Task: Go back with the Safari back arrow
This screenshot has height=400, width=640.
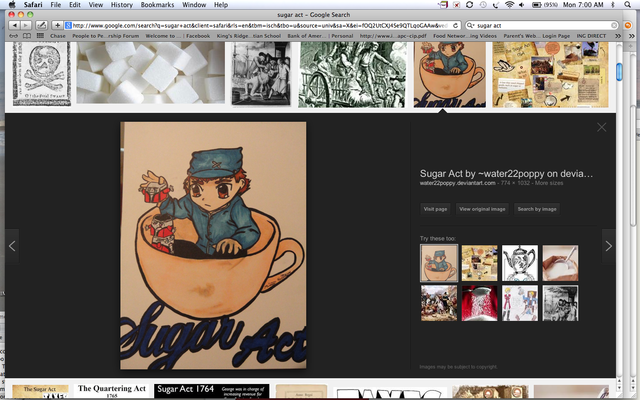Action: pyautogui.click(x=14, y=25)
